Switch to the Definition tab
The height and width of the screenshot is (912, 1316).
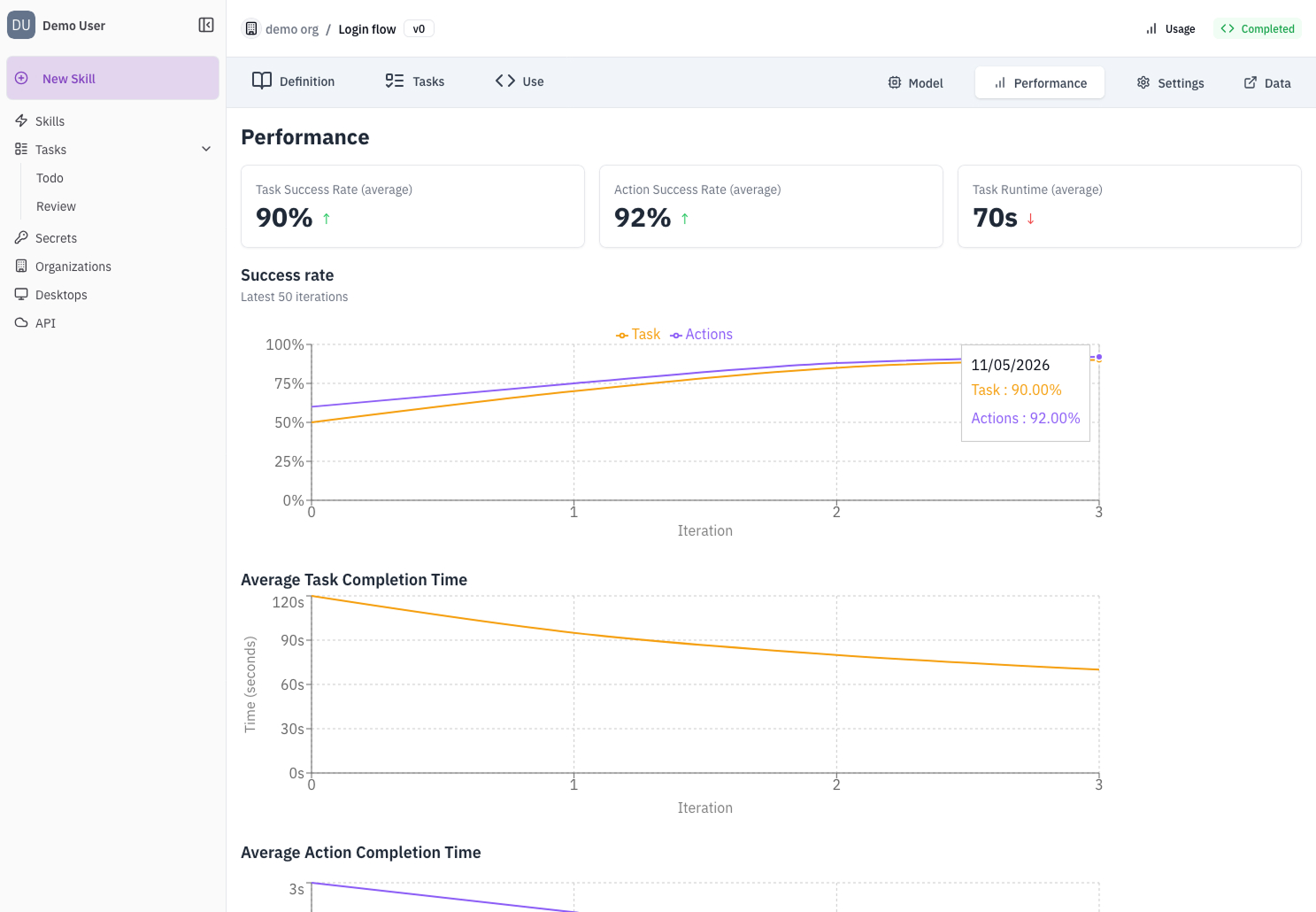(294, 81)
